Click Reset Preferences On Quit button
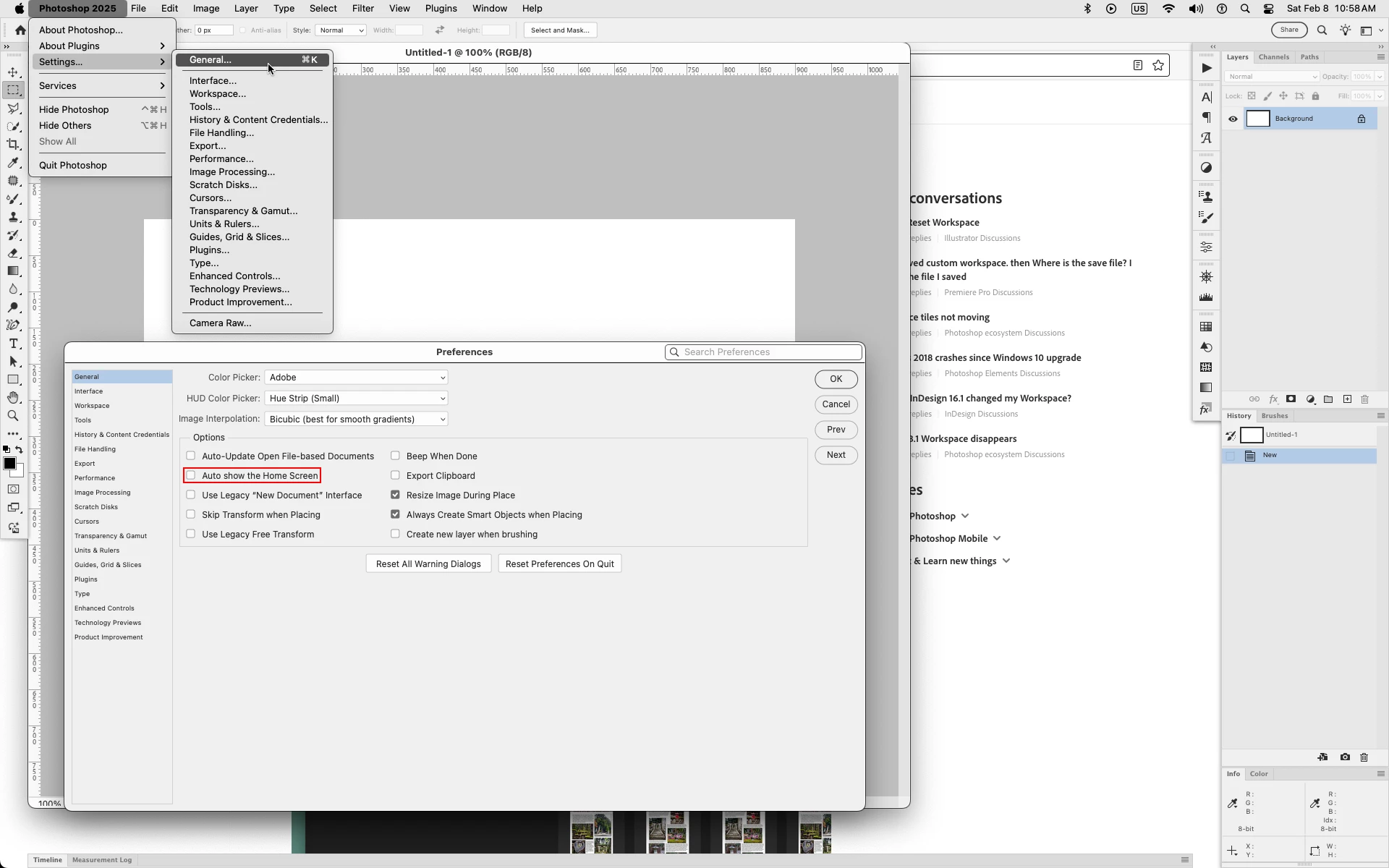Screen dimensions: 1389x868 click(x=559, y=564)
